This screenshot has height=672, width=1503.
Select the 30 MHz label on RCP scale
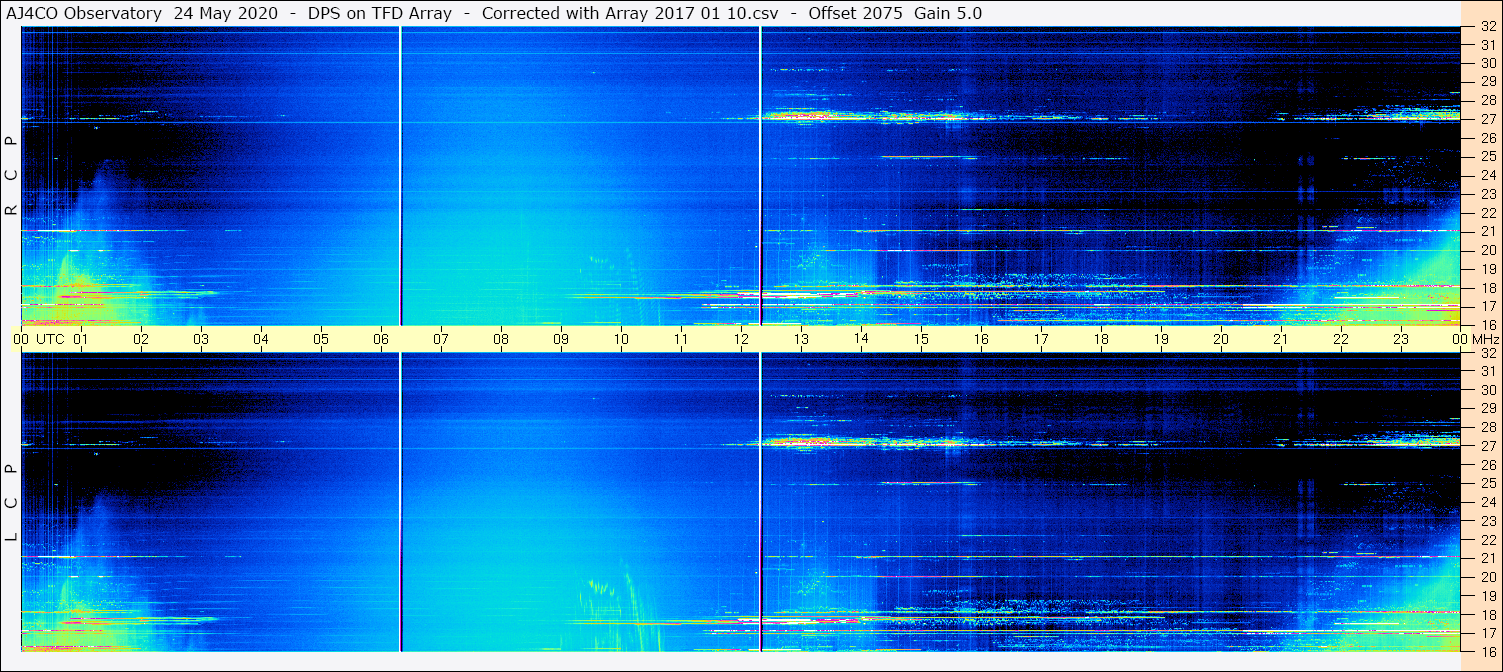pyautogui.click(x=1488, y=63)
